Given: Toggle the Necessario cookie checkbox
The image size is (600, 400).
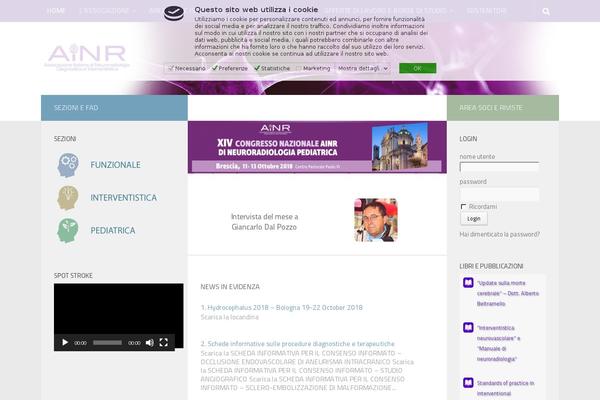Looking at the screenshot, I should [x=171, y=68].
